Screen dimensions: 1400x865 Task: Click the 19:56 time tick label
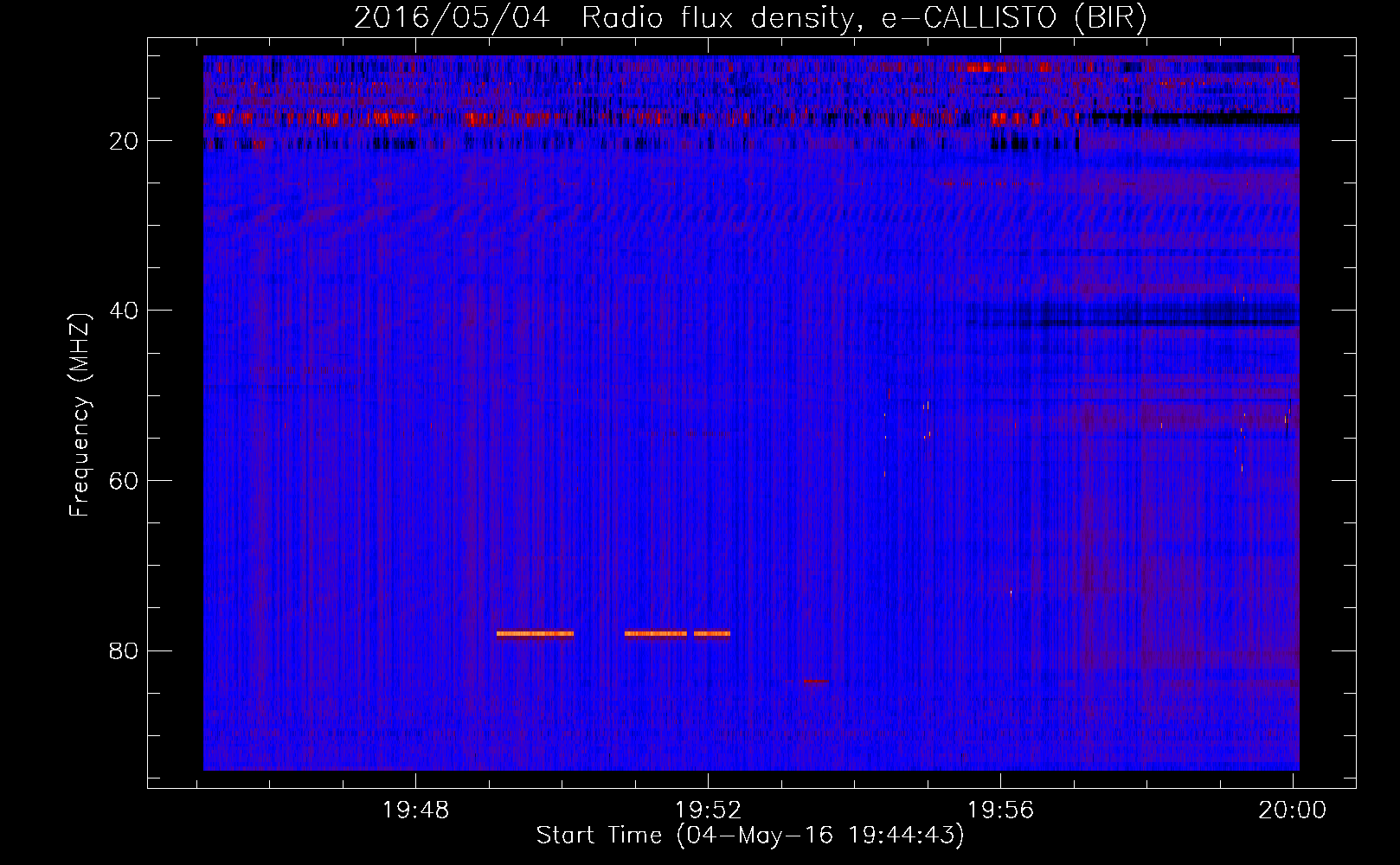[x=1000, y=811]
